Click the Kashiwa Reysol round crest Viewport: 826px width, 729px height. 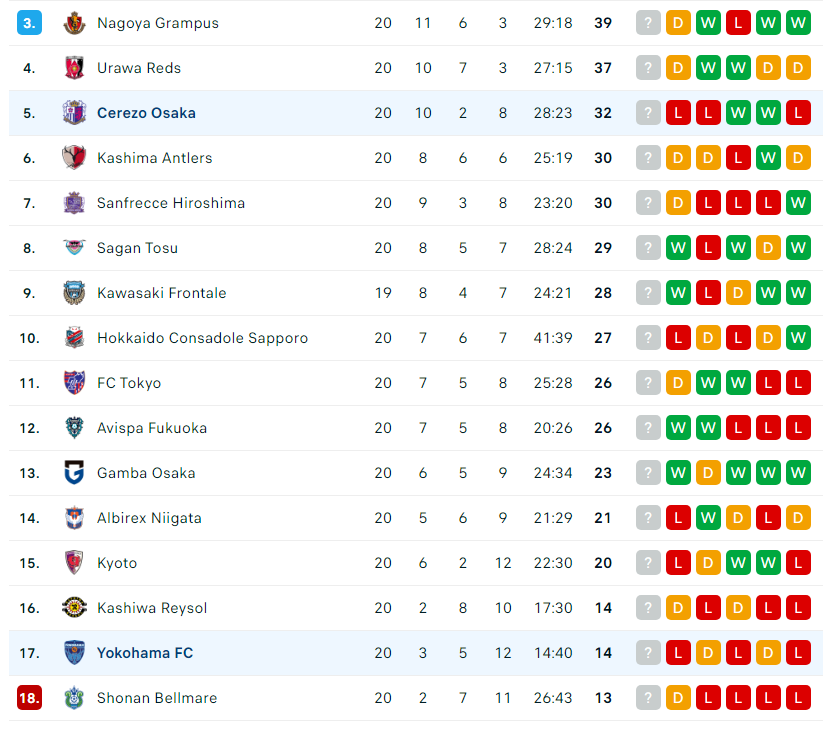tap(74, 608)
